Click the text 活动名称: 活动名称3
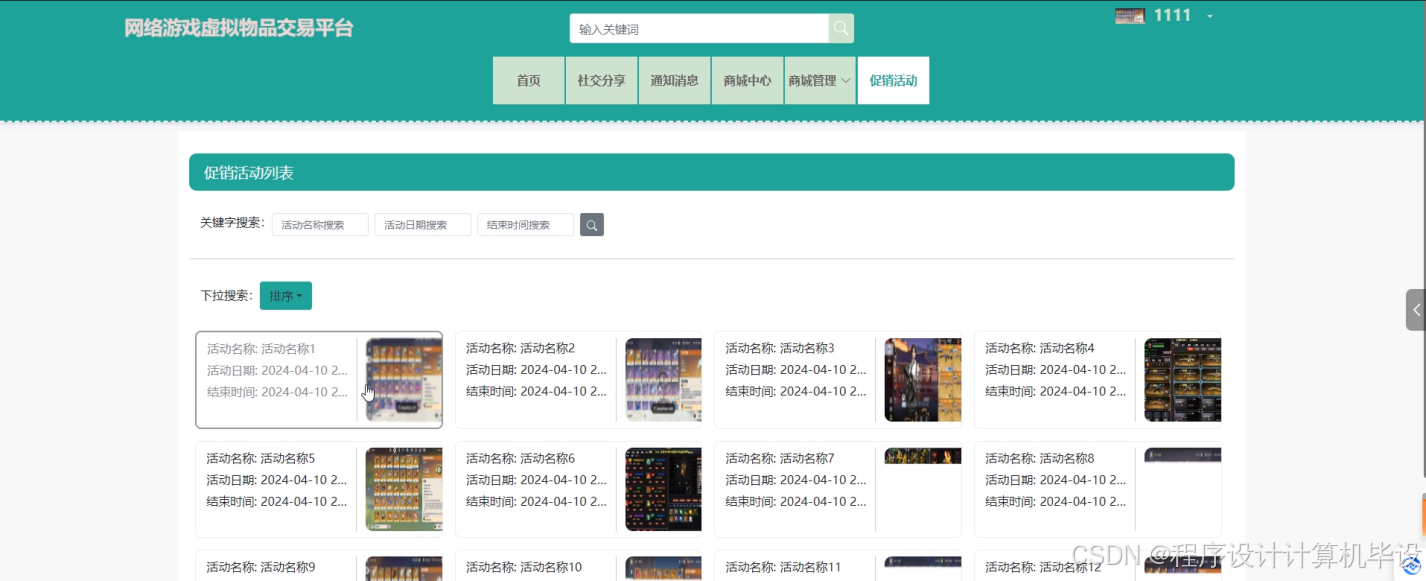Viewport: 1426px width, 581px height. coord(780,348)
